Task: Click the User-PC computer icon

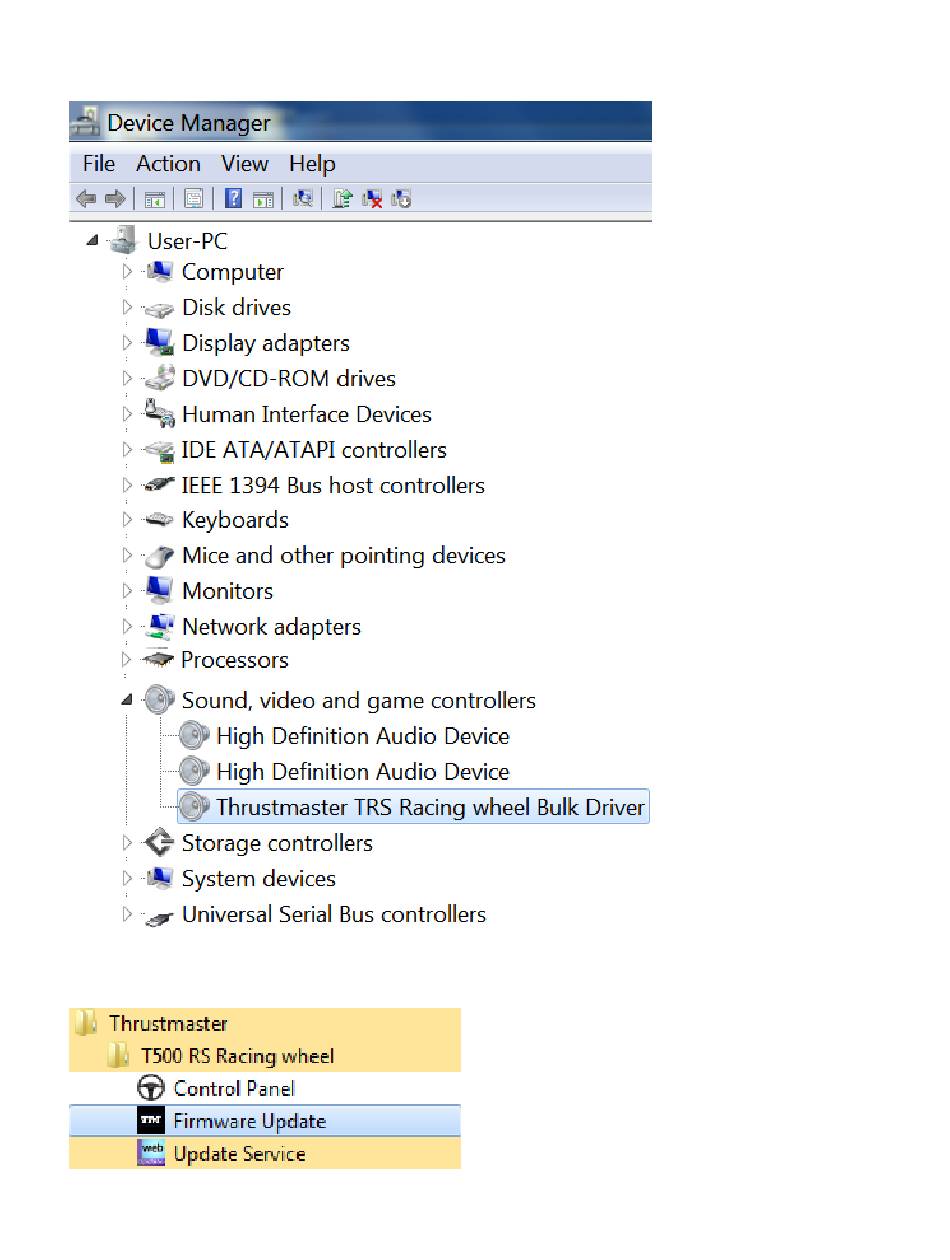Action: pyautogui.click(x=124, y=240)
